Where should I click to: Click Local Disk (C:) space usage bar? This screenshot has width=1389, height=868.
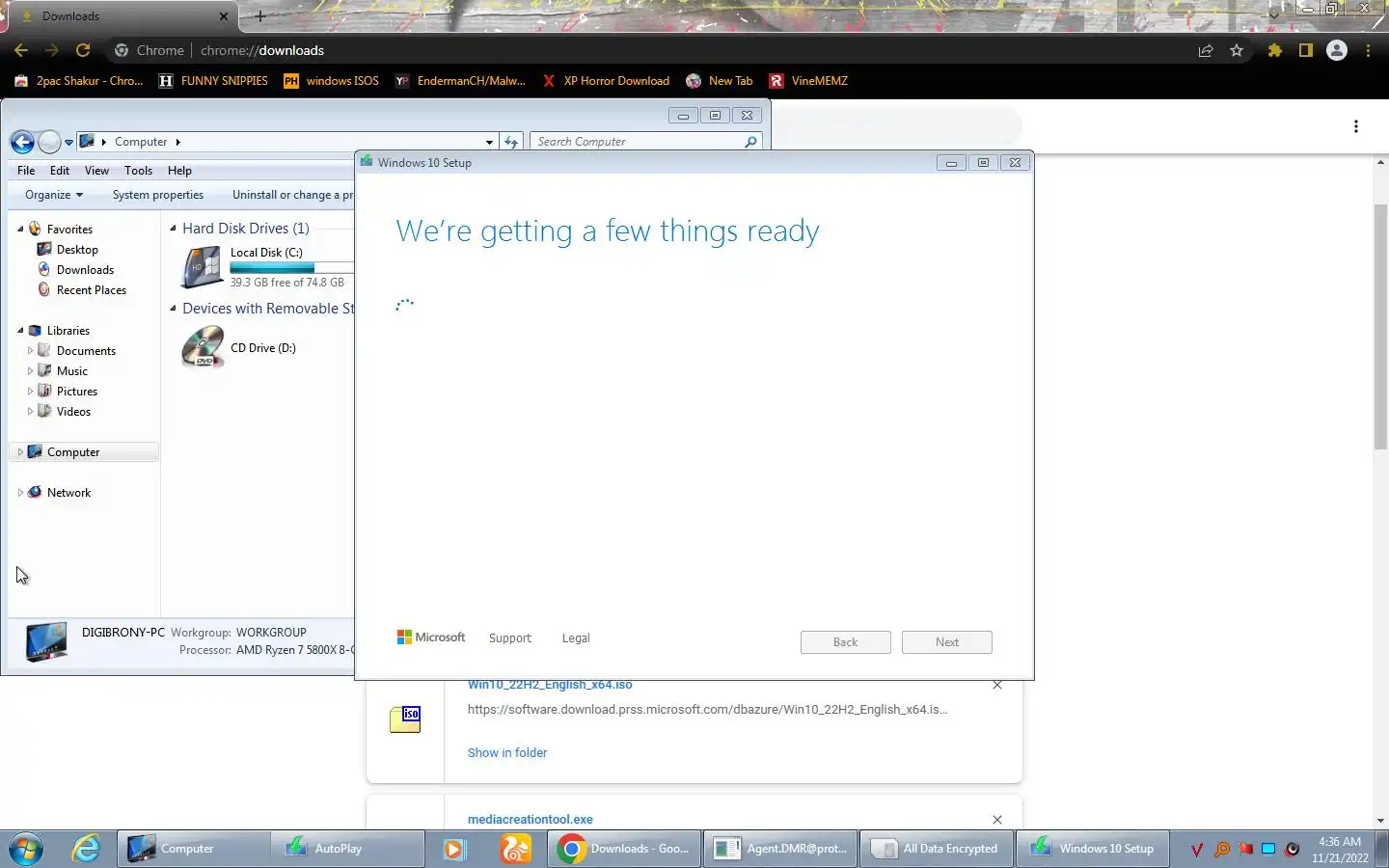click(291, 267)
